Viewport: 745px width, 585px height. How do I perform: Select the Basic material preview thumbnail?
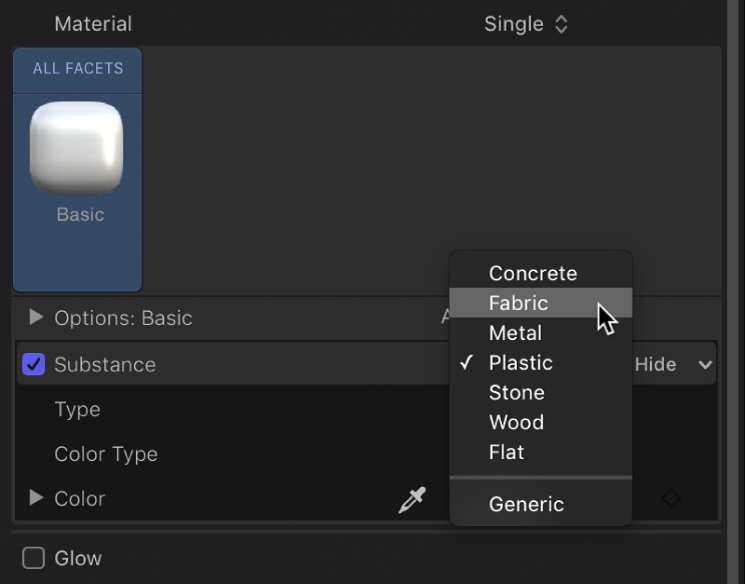point(77,148)
